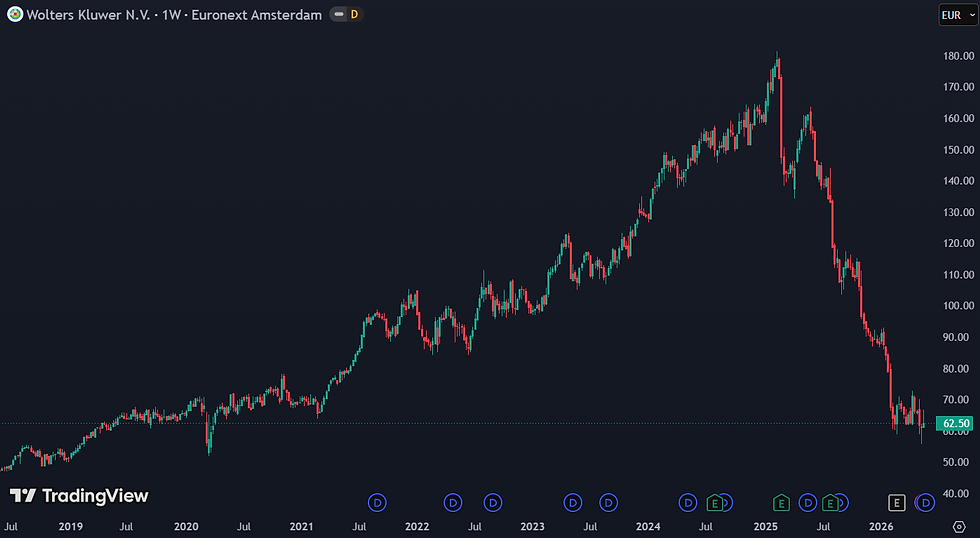Open dividend marker above Jul 2022
The image size is (980, 538).
coord(493,502)
